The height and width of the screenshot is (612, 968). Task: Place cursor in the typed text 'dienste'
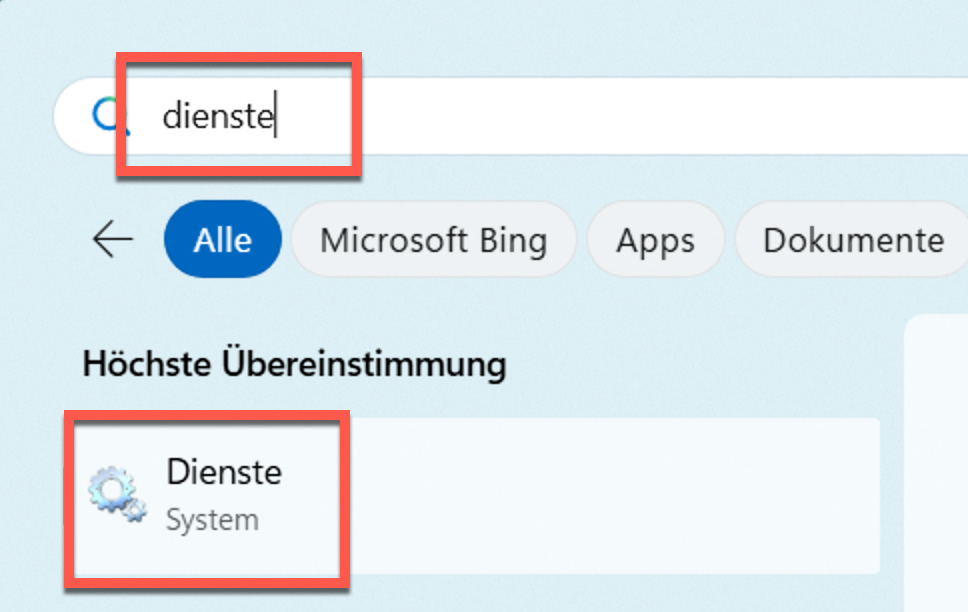pos(216,117)
